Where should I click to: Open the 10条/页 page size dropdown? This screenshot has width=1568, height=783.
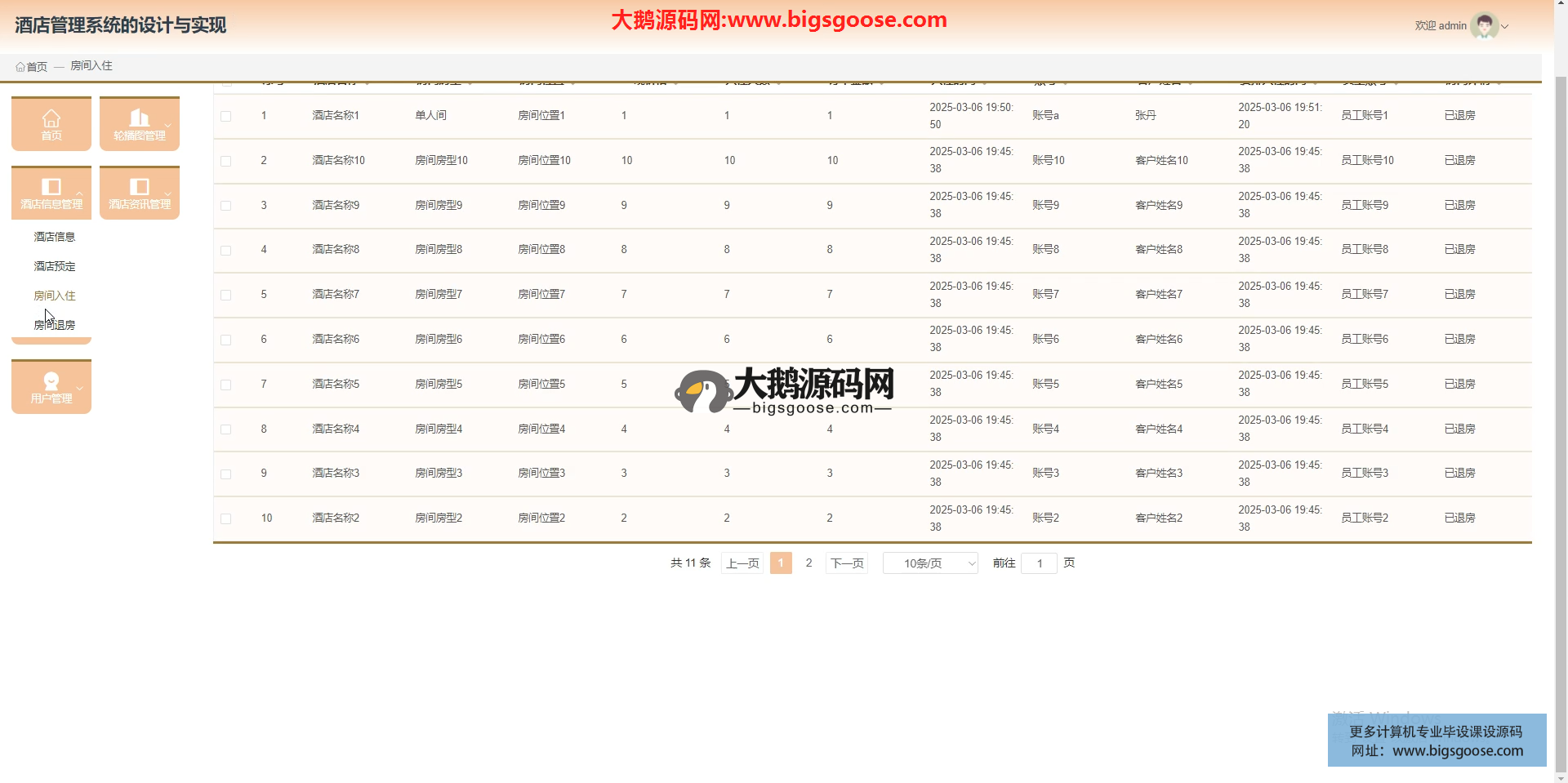click(x=930, y=563)
